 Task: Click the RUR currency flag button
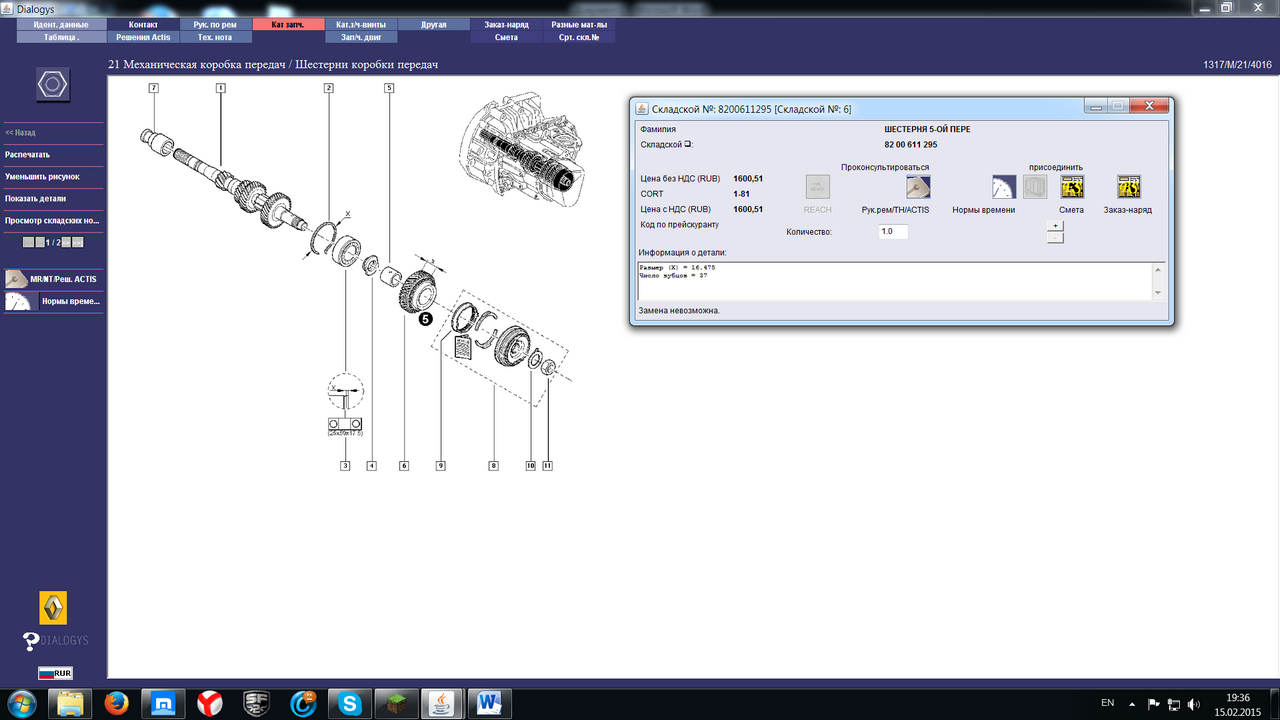coord(55,673)
